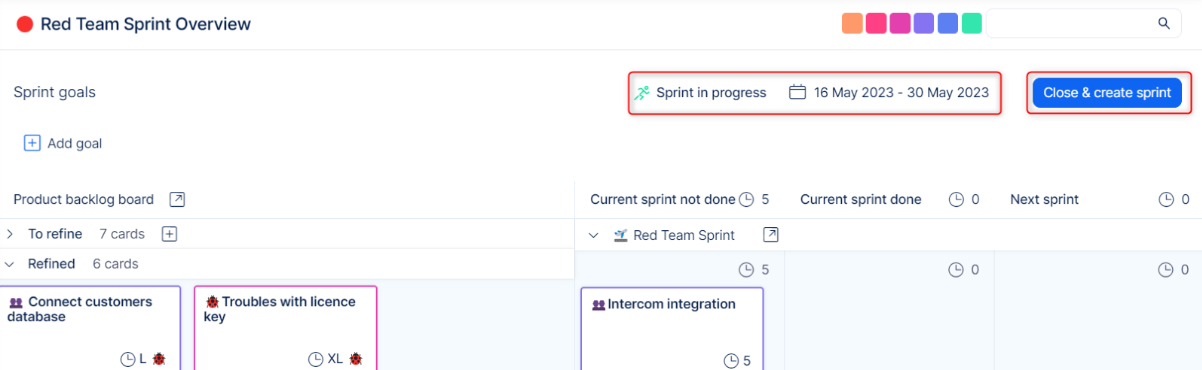The image size is (1202, 370).
Task: Expand the To refine section
Action: pyautogui.click(x=10, y=234)
